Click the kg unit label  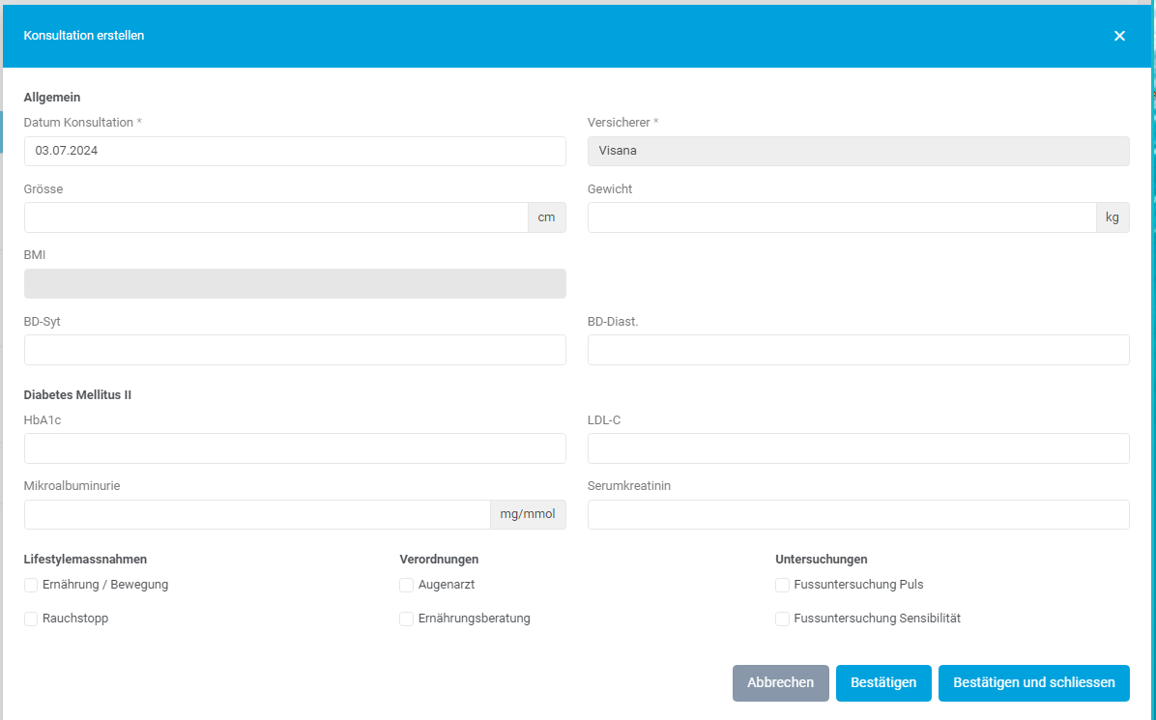[x=1113, y=217]
